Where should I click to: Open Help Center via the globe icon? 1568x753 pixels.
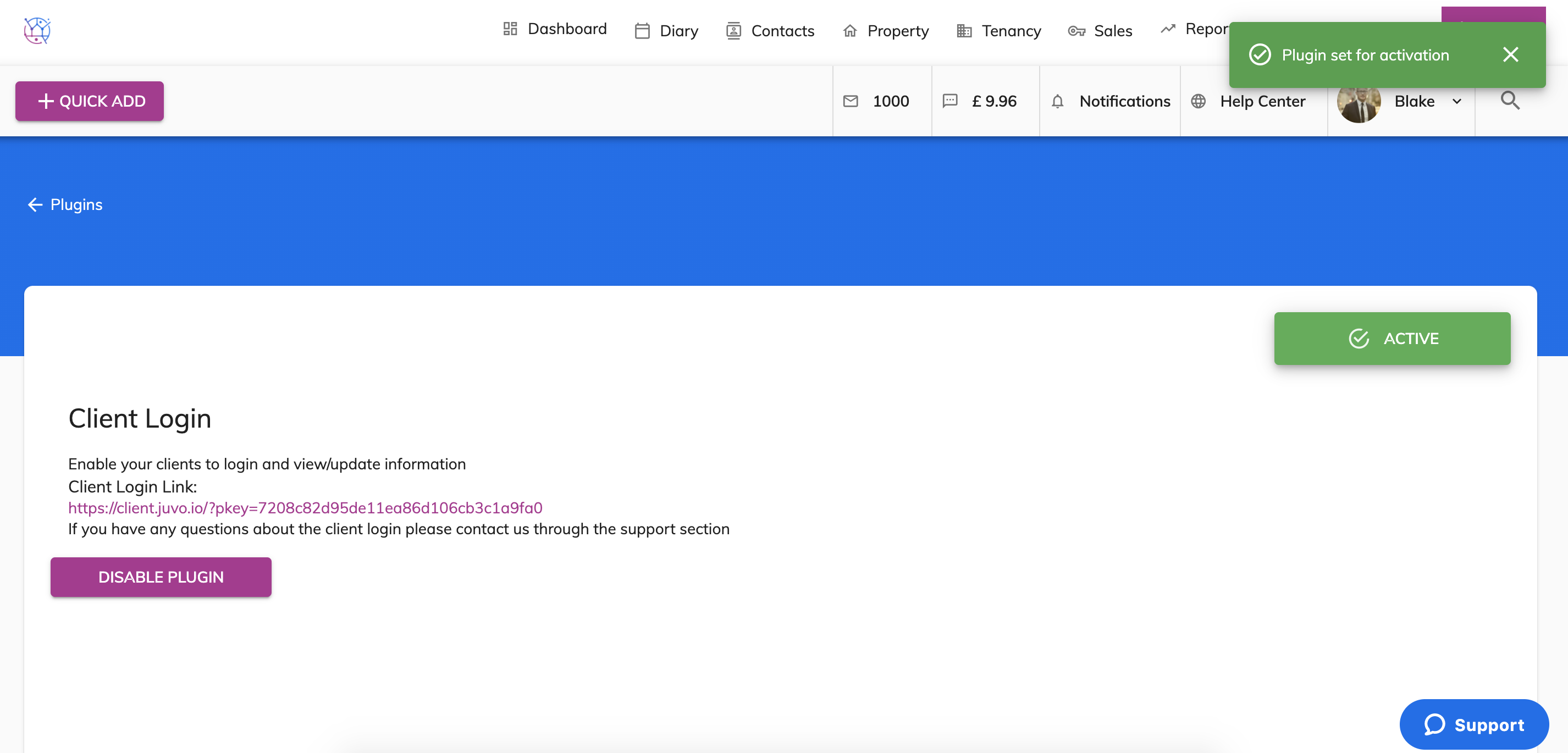click(x=1199, y=102)
